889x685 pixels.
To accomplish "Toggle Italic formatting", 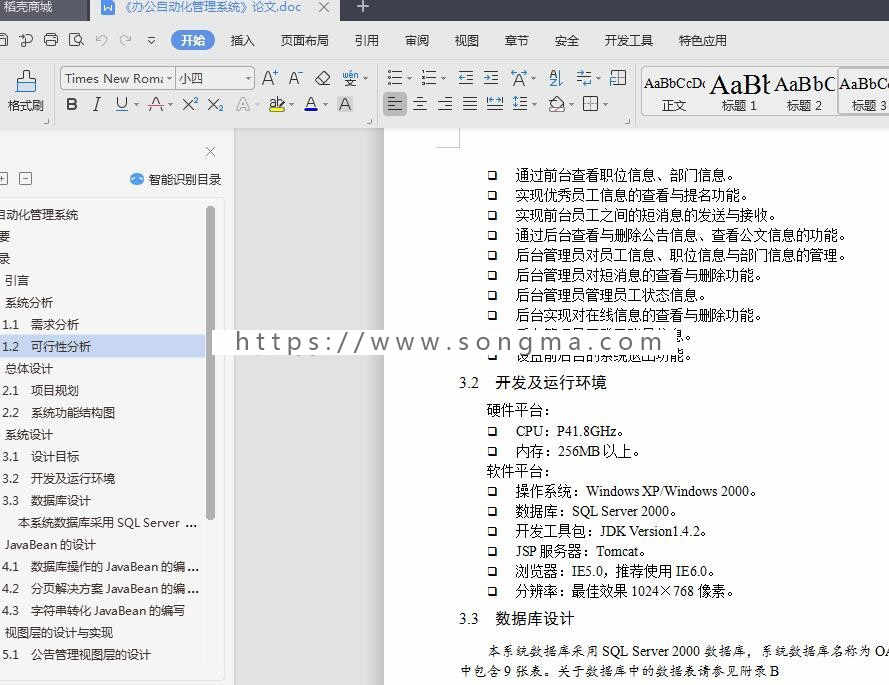I will point(96,104).
